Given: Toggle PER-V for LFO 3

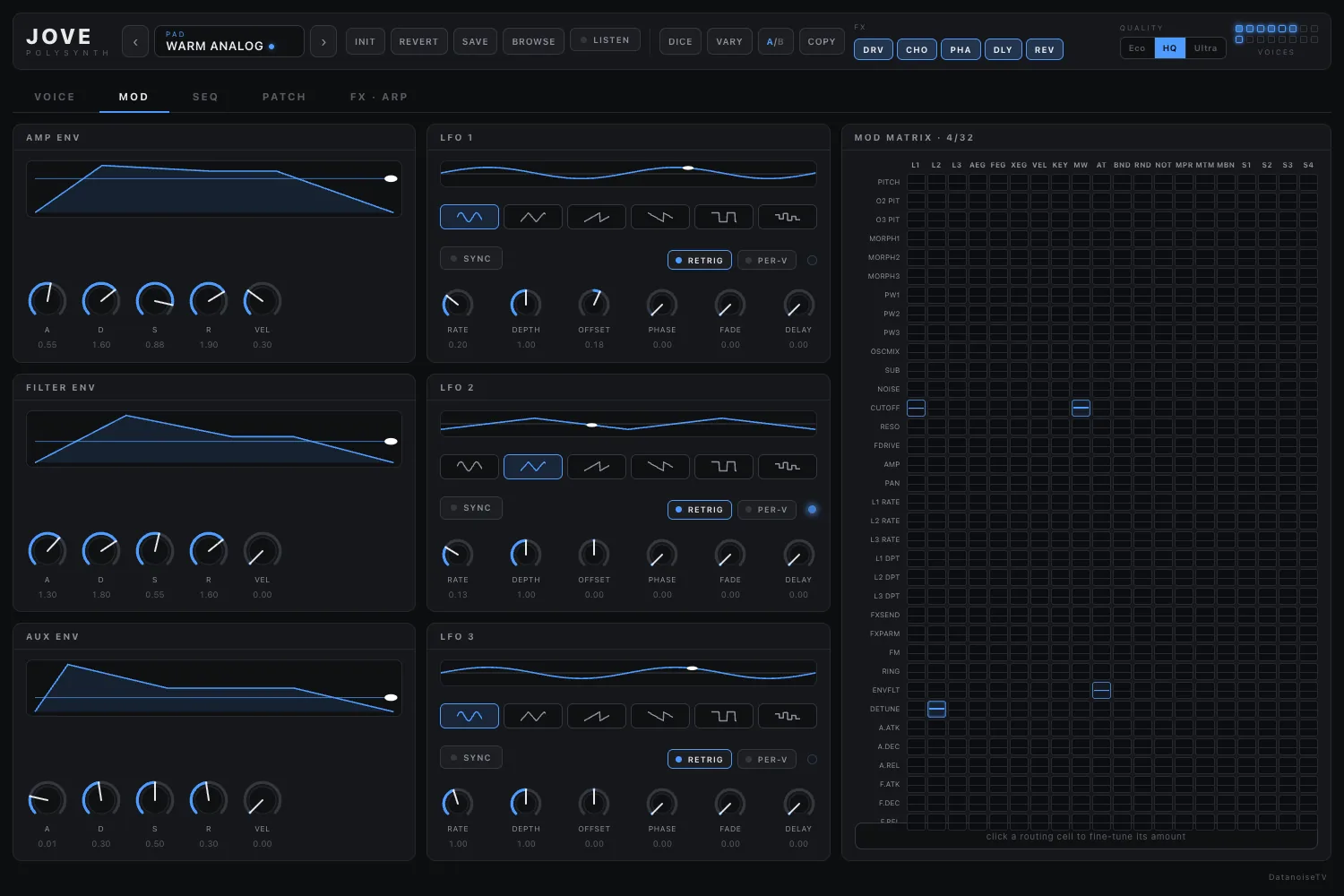Looking at the screenshot, I should (767, 759).
